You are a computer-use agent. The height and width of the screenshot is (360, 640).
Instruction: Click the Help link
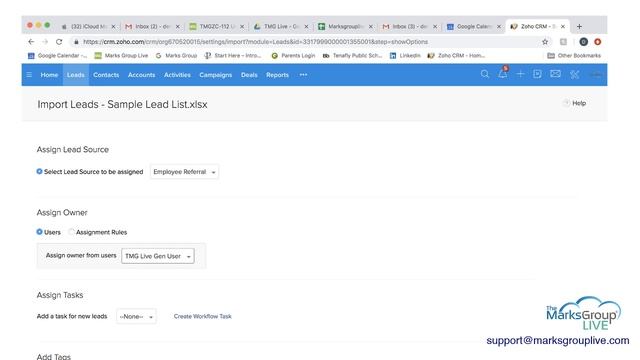point(579,103)
